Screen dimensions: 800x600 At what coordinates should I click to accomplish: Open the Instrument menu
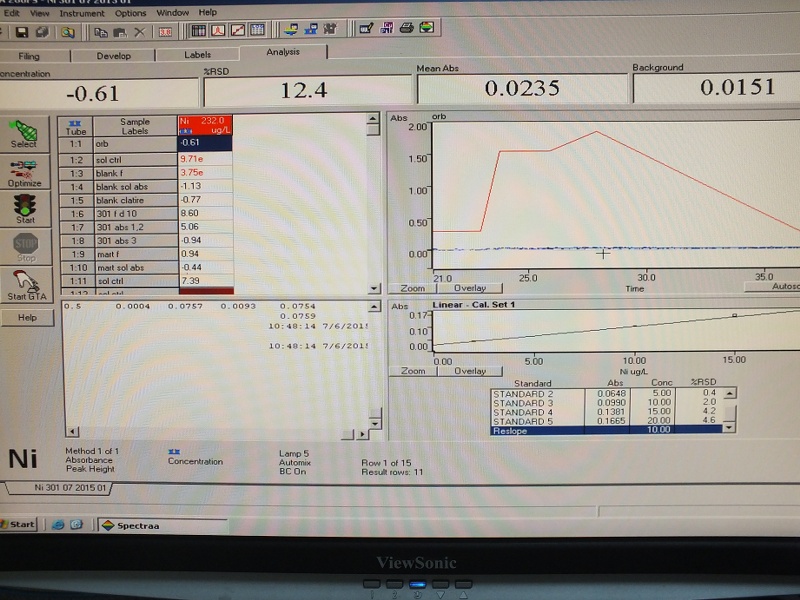point(81,13)
